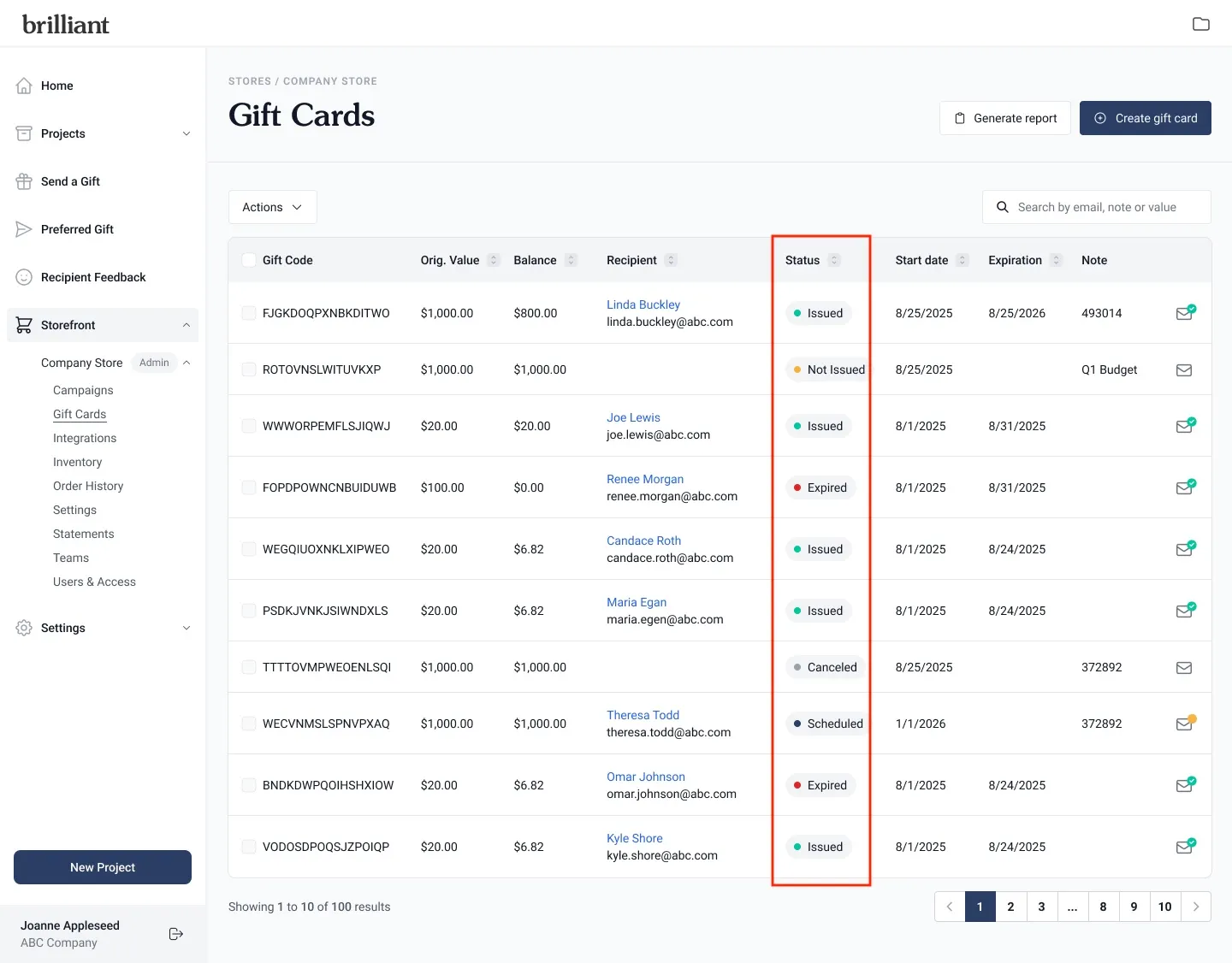Click the logout icon beside Joanne Appleseed
This screenshot has width=1232, height=963.
tap(176, 934)
